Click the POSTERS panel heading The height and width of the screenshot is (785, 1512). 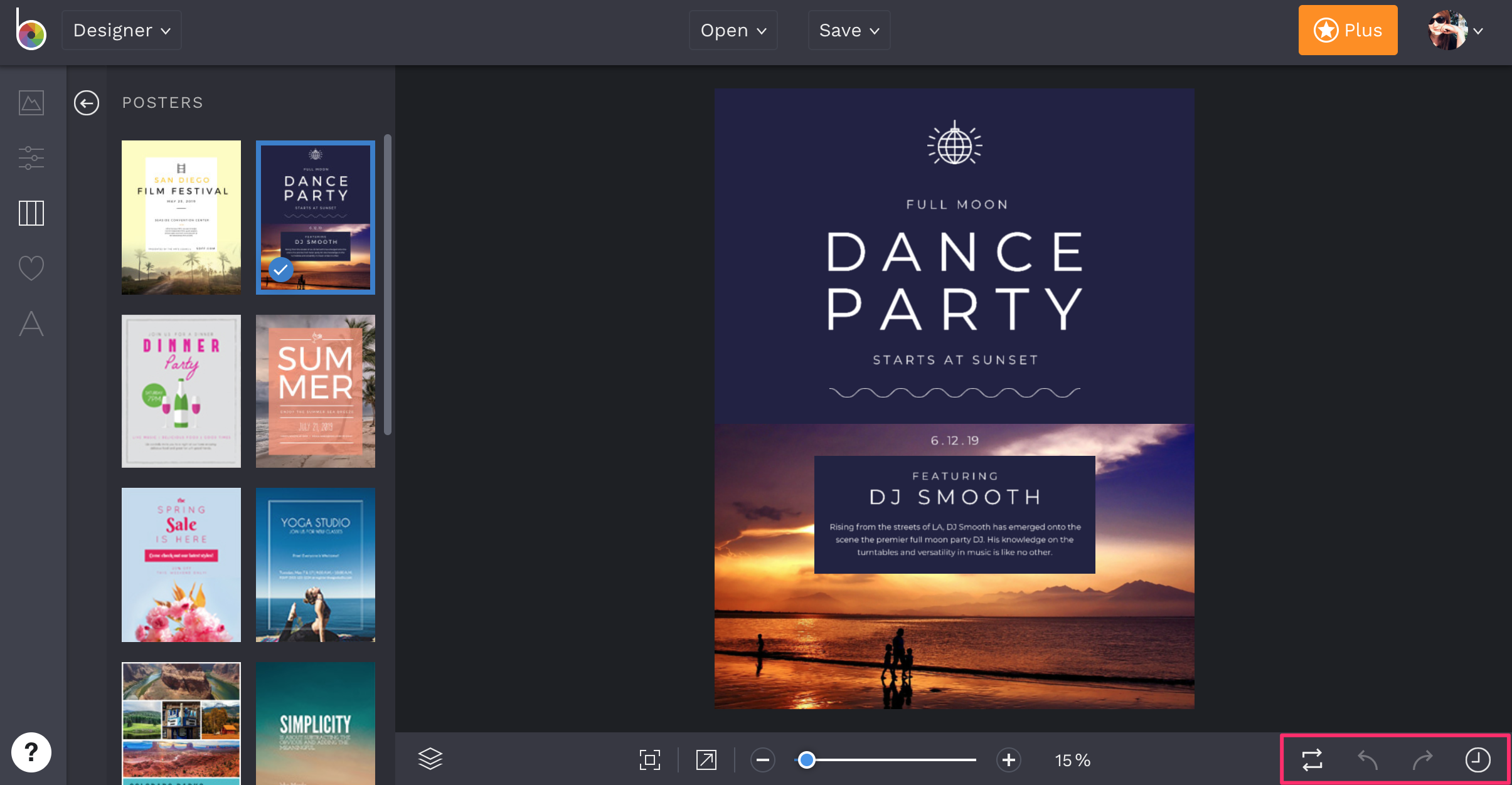(x=163, y=103)
